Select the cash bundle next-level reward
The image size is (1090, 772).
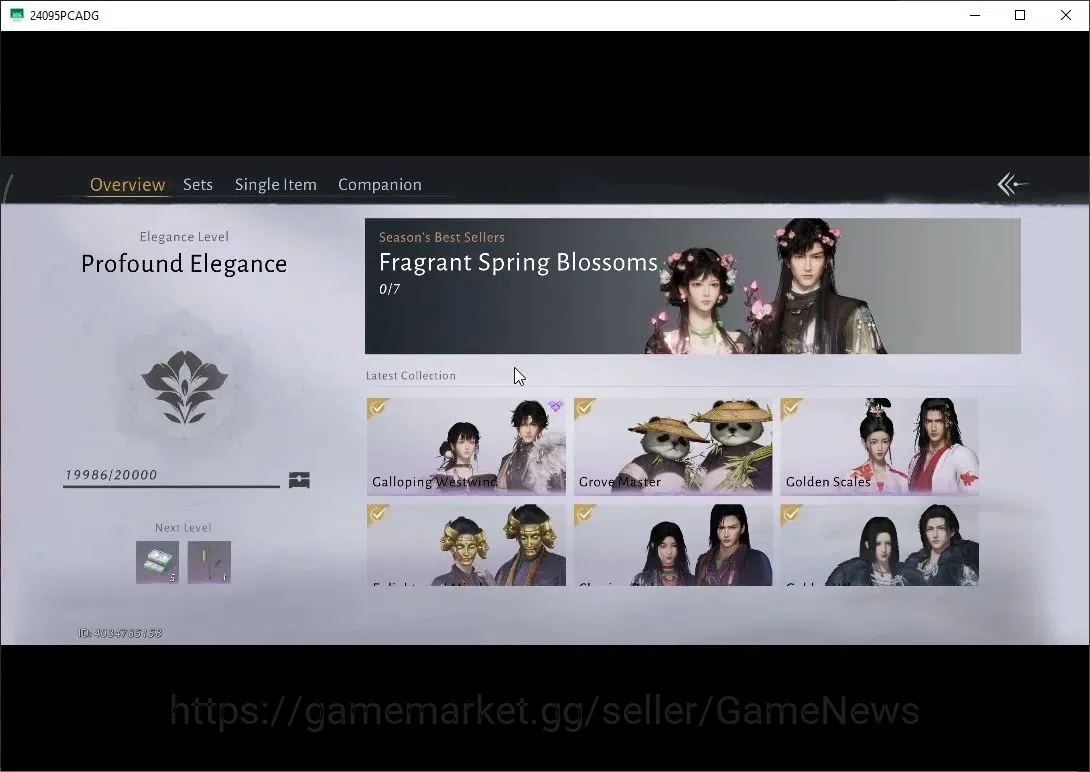click(x=157, y=561)
